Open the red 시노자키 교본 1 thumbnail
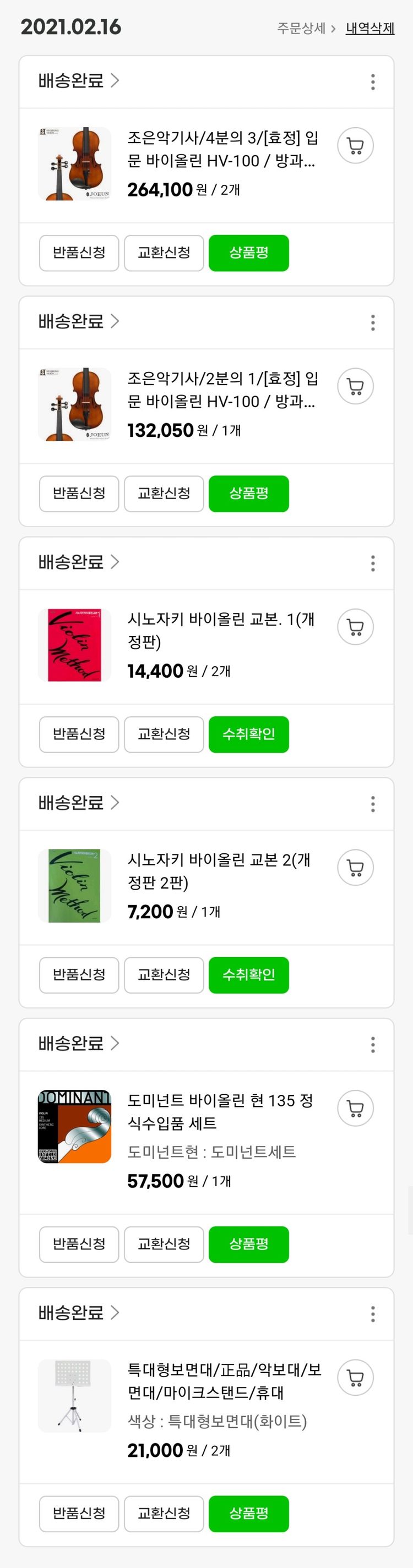The image size is (413, 1568). pyautogui.click(x=74, y=645)
